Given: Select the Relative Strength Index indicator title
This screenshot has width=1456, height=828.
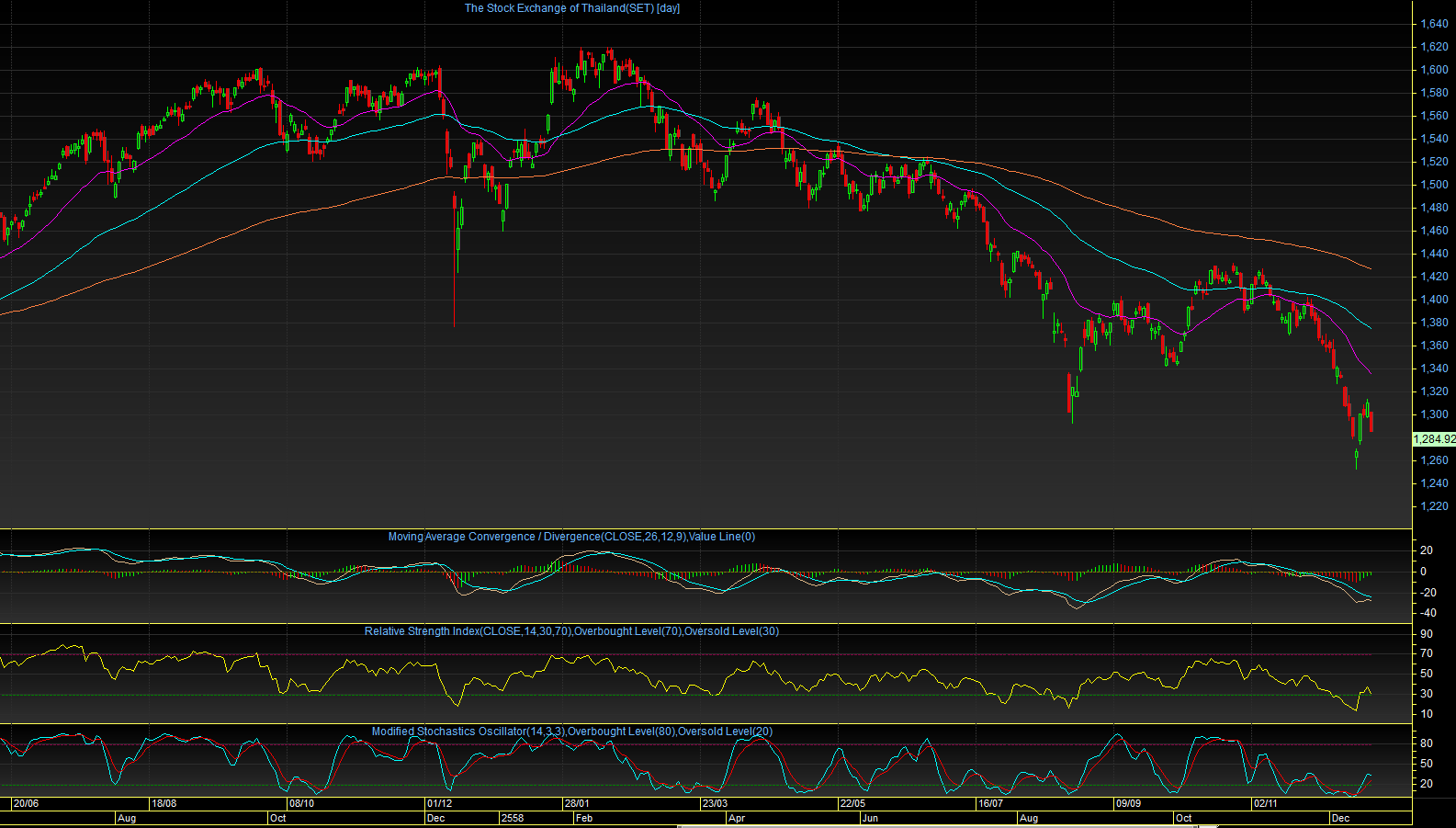Looking at the screenshot, I should coord(571,631).
